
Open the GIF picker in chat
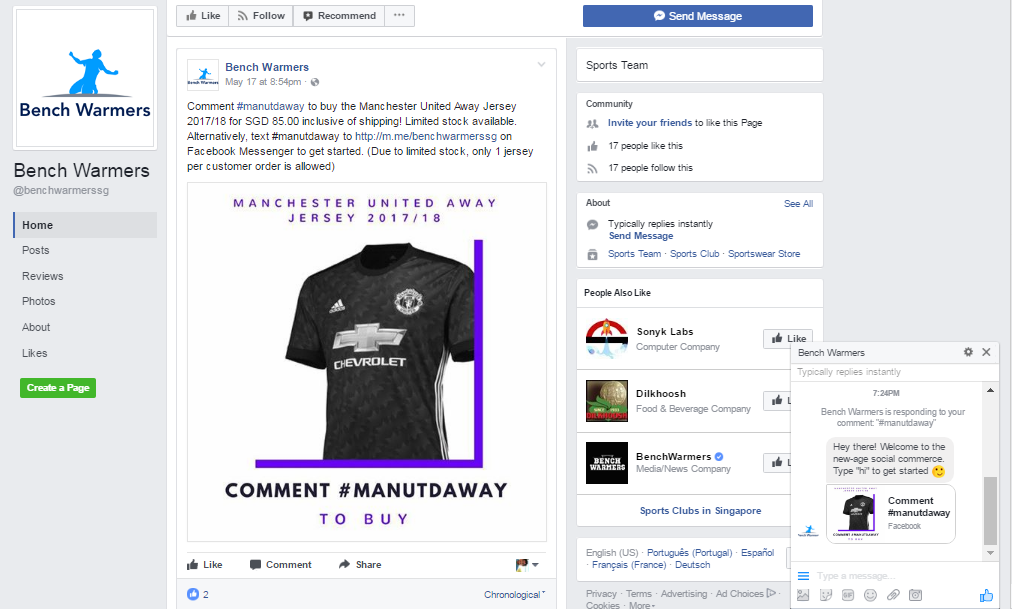click(x=848, y=595)
